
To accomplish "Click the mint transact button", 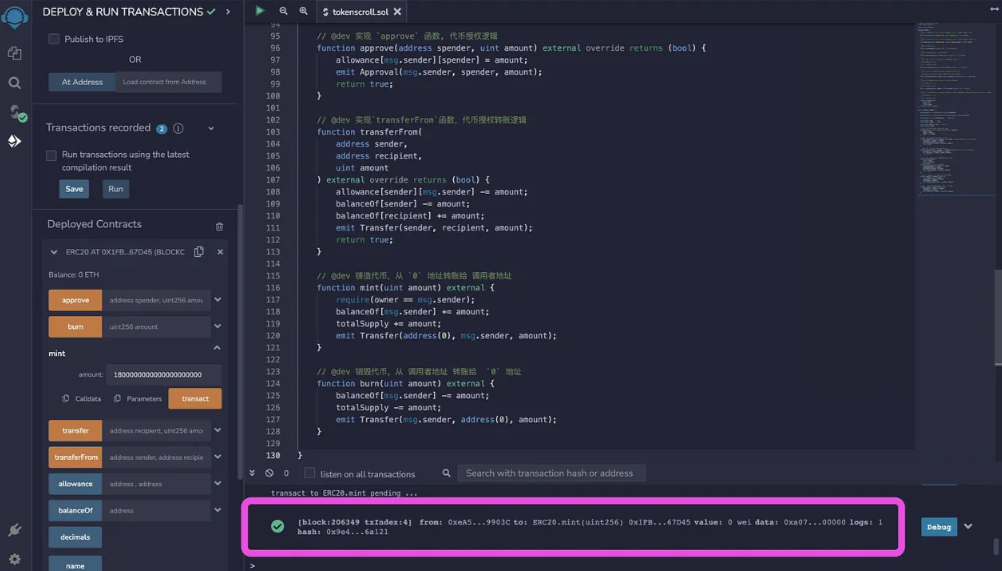I will (195, 399).
